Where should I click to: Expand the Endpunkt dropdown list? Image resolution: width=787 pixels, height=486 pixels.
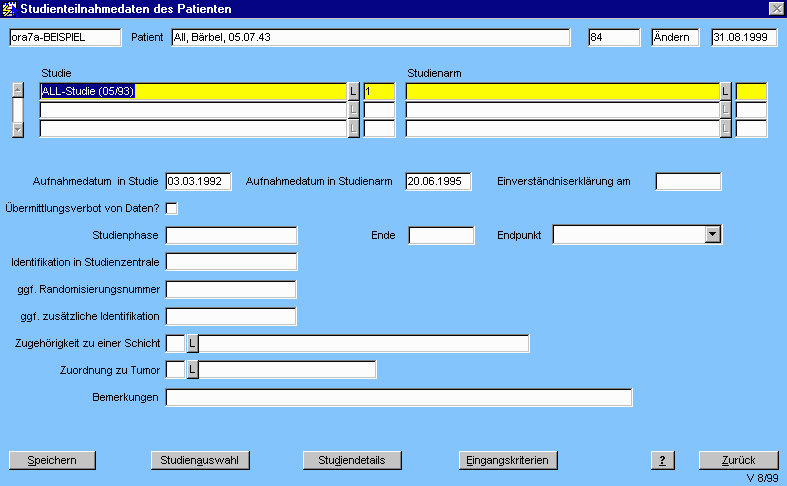coord(712,235)
